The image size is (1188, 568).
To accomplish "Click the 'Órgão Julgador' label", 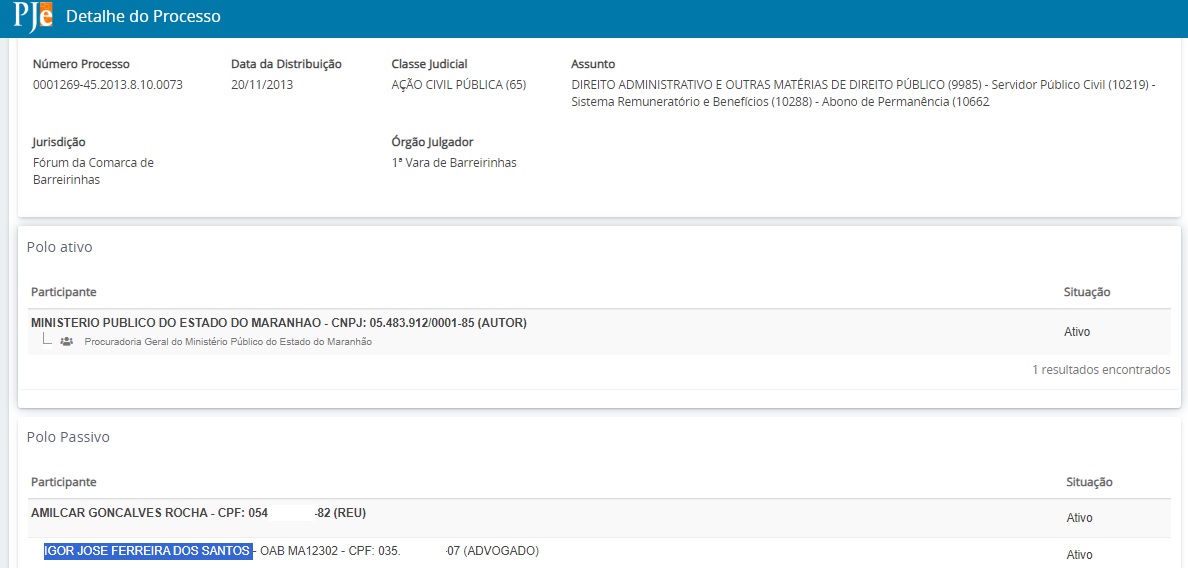I will (x=433, y=142).
